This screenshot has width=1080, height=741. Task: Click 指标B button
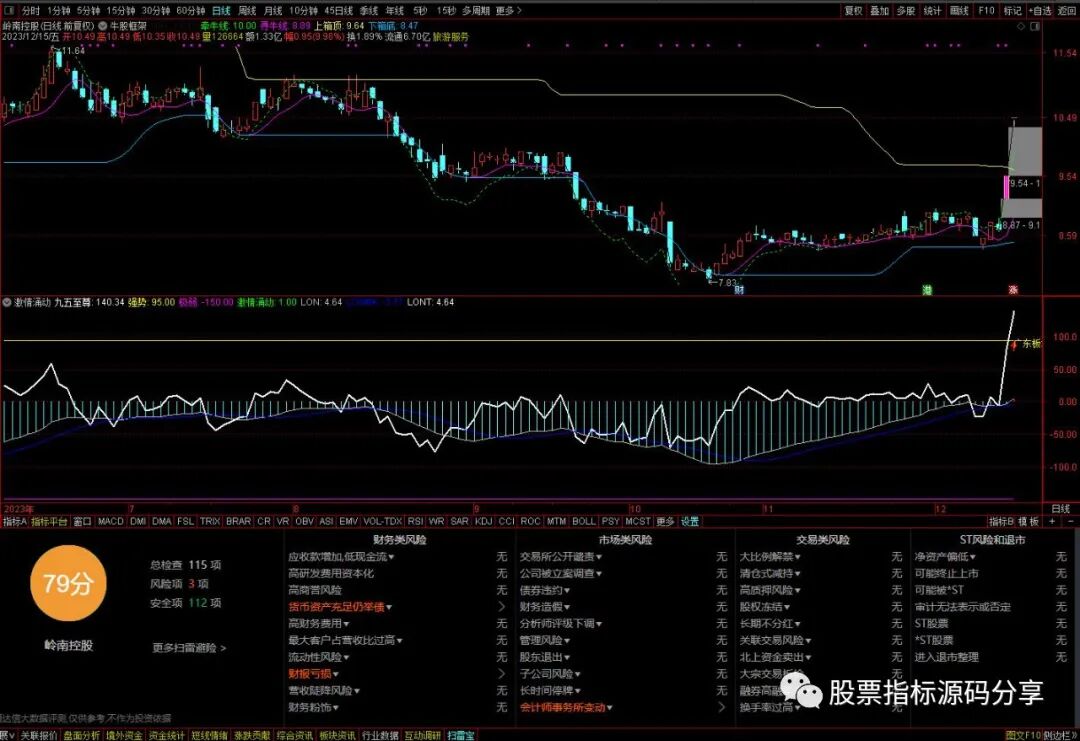click(1001, 522)
